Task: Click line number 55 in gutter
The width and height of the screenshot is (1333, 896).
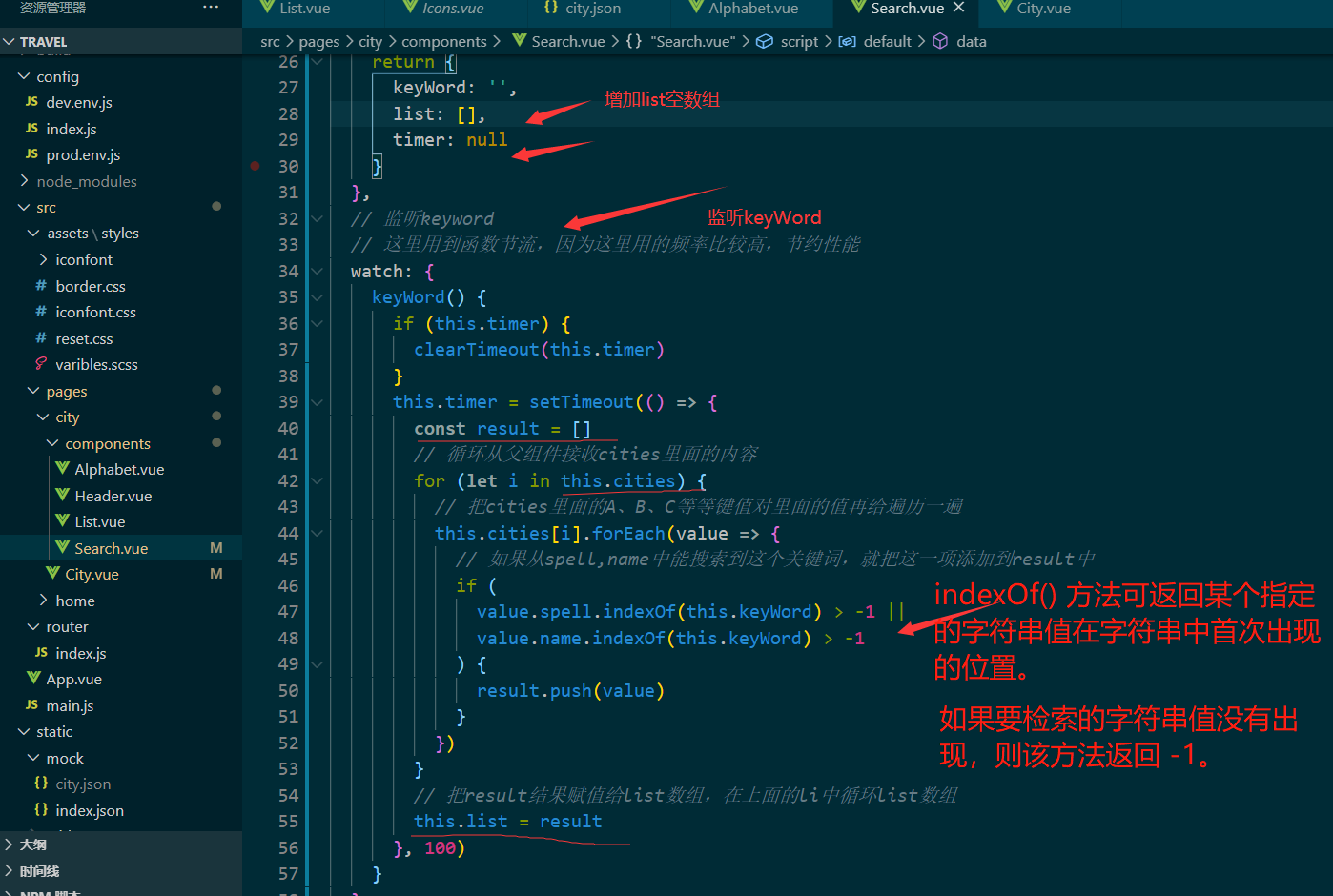Action: (288, 821)
